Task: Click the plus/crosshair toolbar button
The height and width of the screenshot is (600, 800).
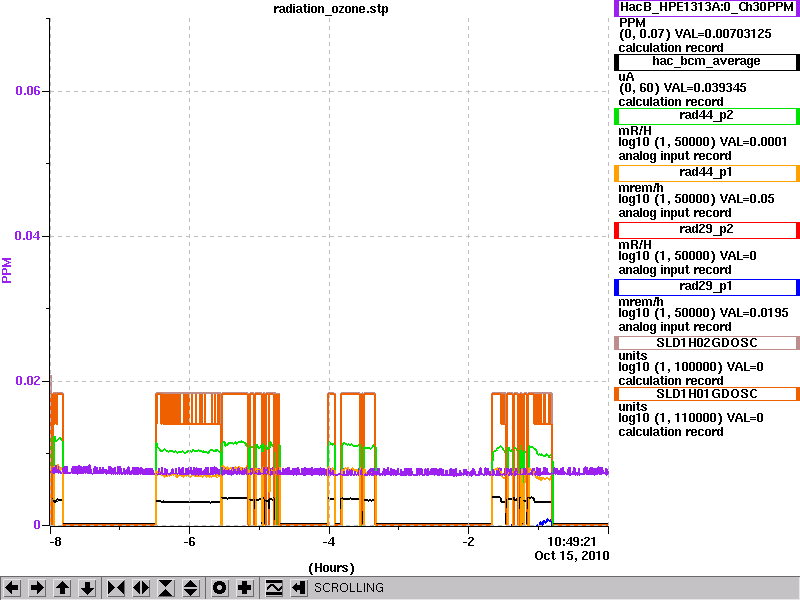Action: coord(245,588)
